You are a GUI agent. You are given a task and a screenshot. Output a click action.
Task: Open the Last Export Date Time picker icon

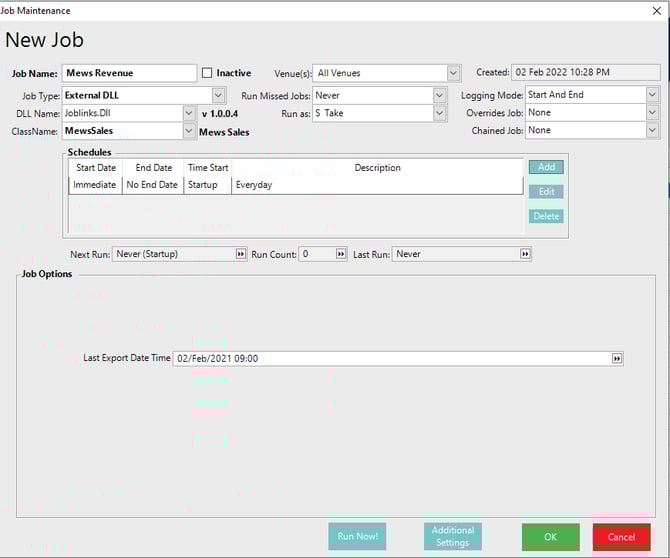point(616,358)
